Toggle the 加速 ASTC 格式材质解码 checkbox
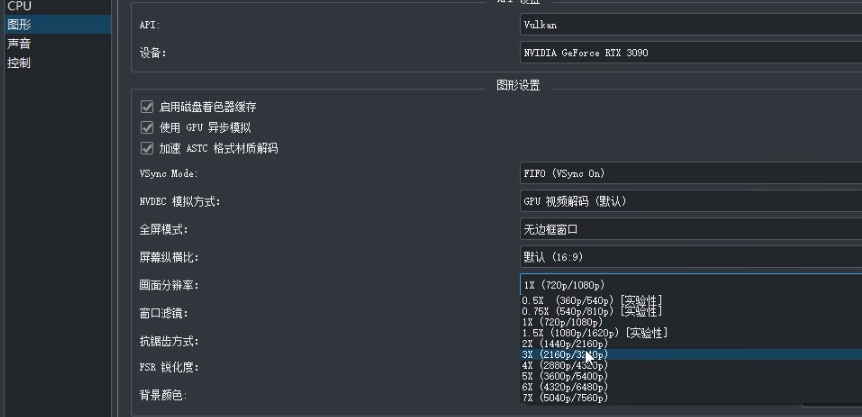This screenshot has height=417, width=862. click(x=147, y=148)
